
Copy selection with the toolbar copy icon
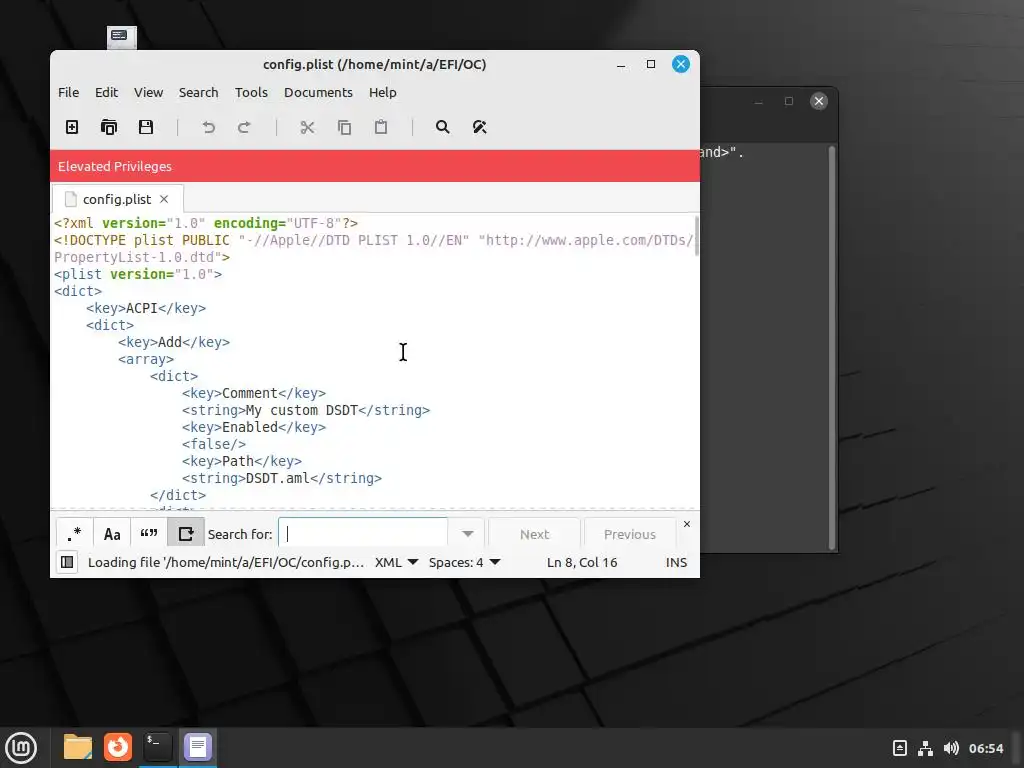pos(344,127)
